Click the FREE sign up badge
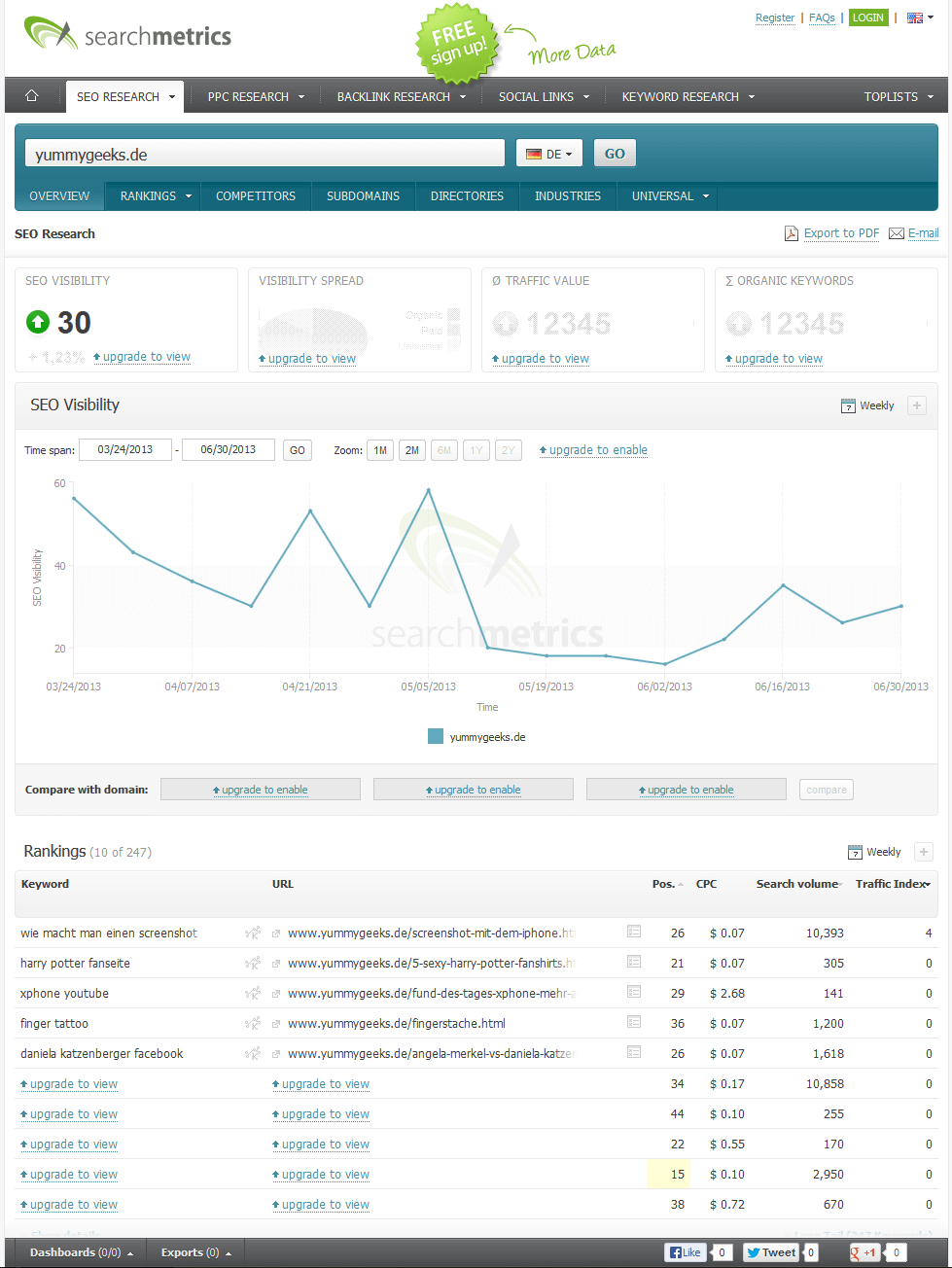Screen dimensions: 952x1268 [458, 43]
